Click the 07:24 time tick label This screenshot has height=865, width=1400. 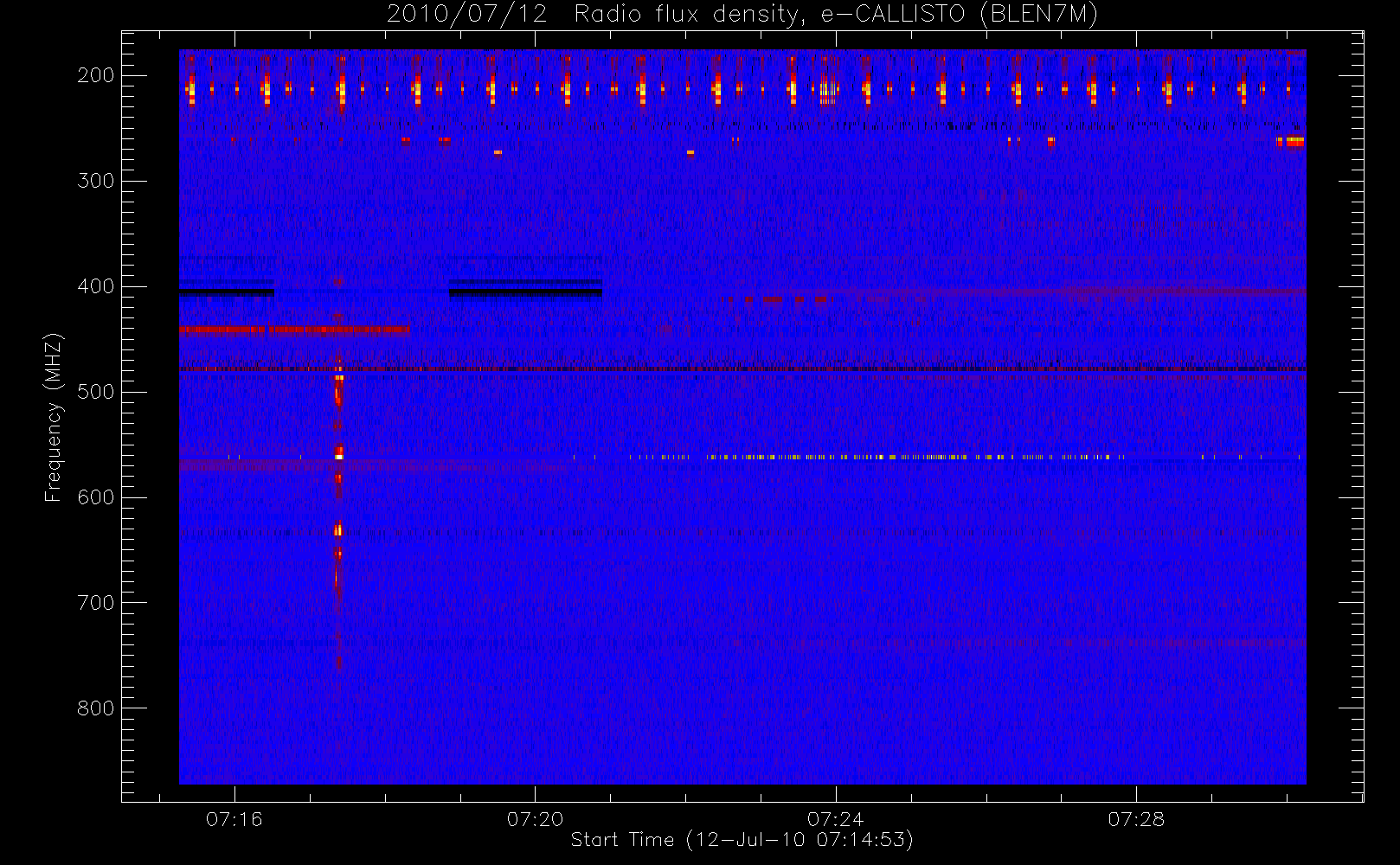pyautogui.click(x=835, y=819)
